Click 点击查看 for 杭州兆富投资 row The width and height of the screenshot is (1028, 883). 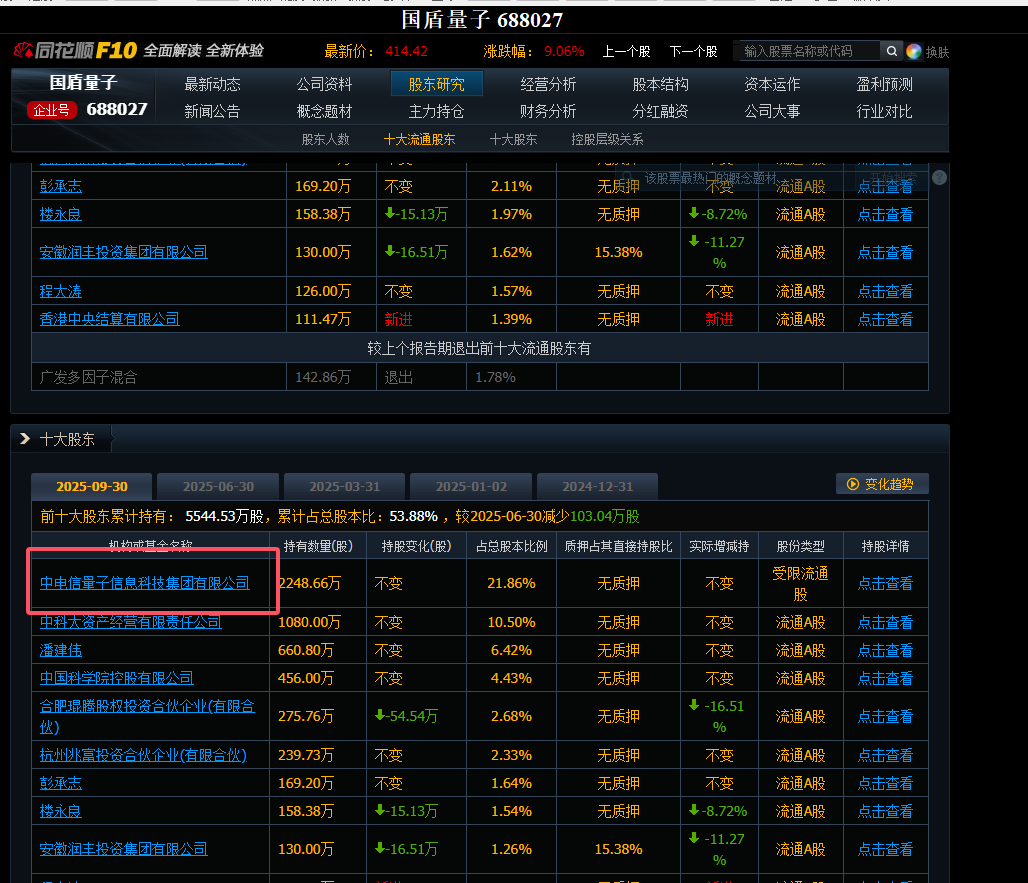[885, 755]
